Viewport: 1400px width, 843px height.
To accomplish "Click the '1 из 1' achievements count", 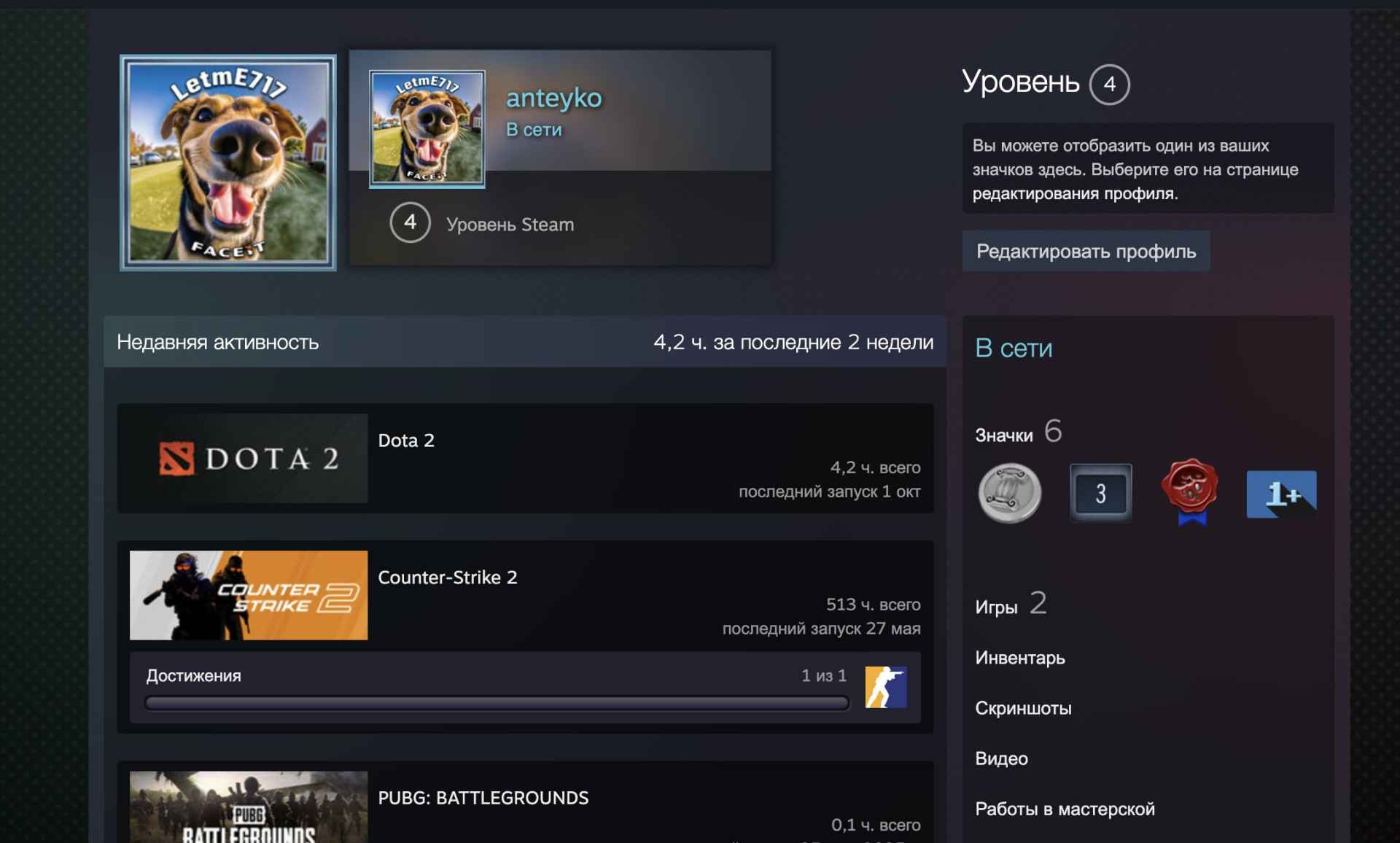I will click(824, 676).
